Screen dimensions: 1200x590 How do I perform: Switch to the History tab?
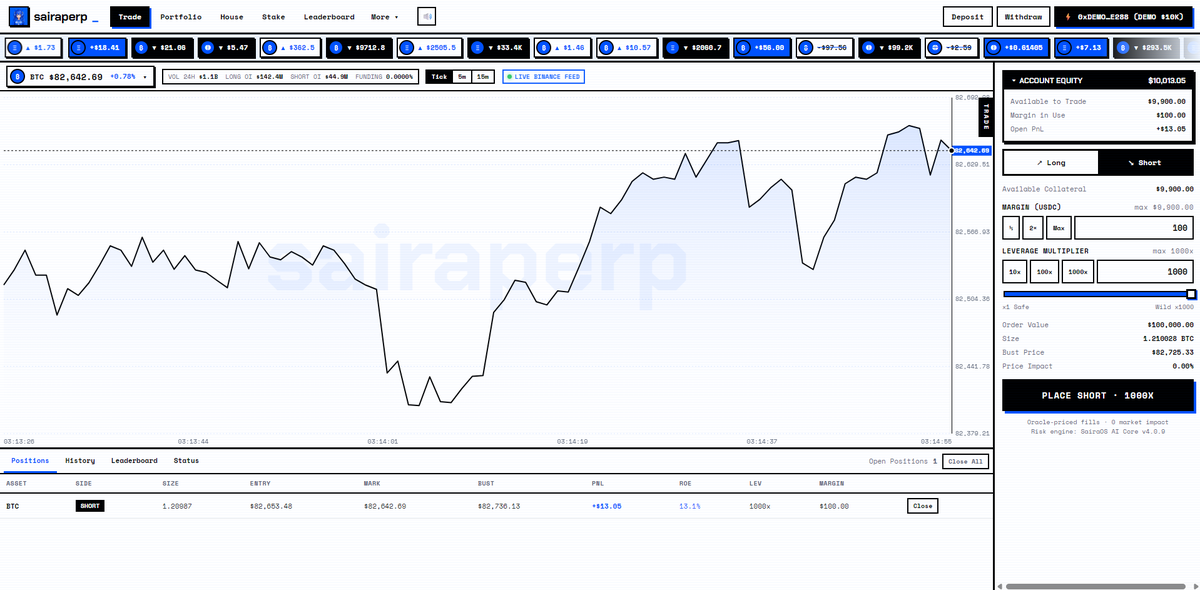click(80, 461)
